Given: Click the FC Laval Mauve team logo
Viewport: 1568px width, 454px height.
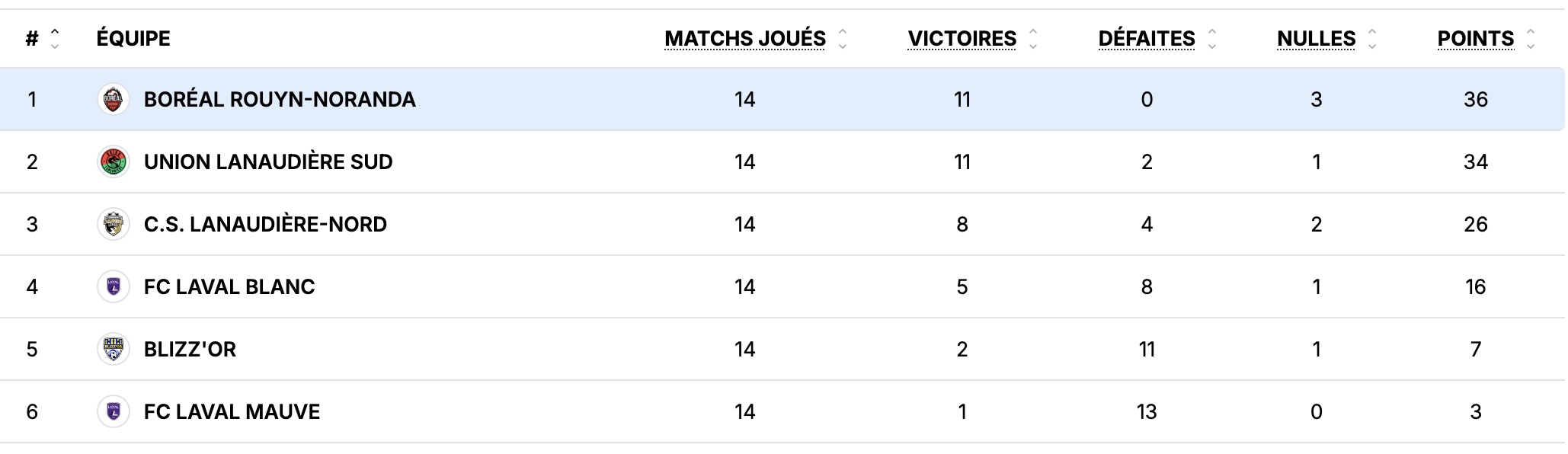Looking at the screenshot, I should tap(113, 411).
